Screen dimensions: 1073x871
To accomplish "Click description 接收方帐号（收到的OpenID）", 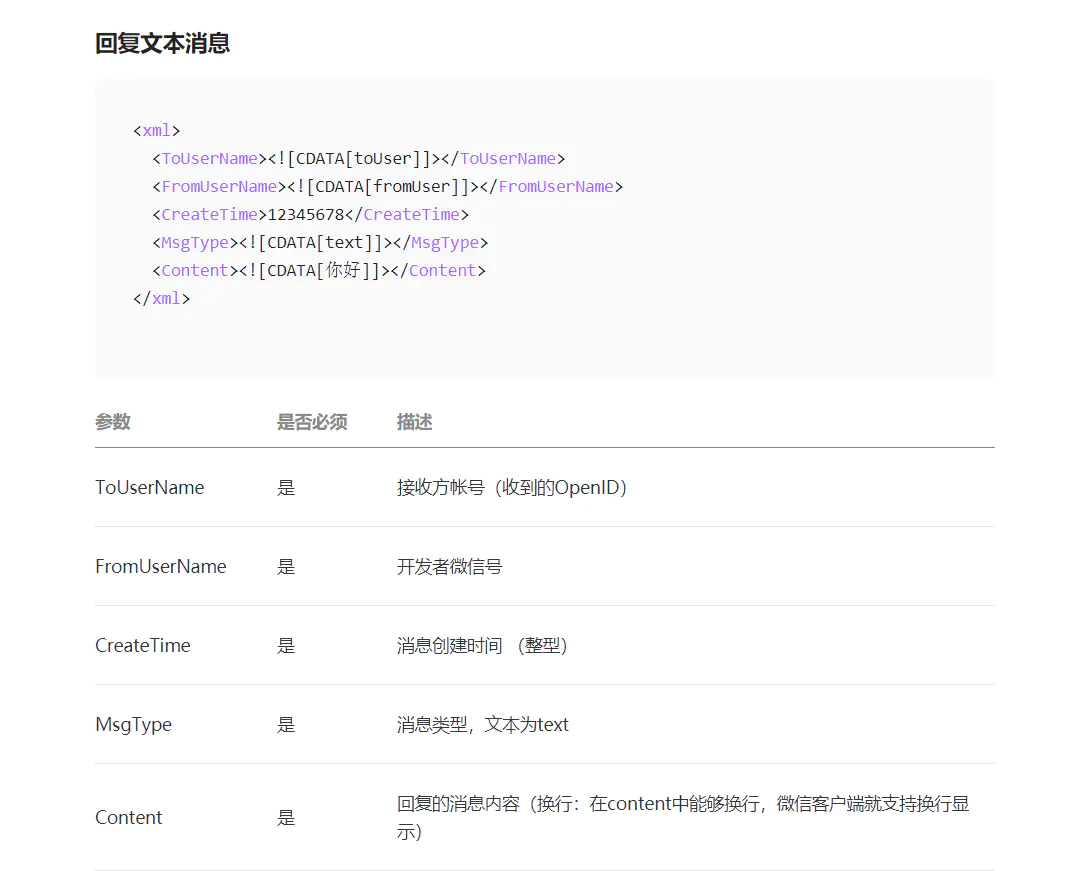I will 512,487.
